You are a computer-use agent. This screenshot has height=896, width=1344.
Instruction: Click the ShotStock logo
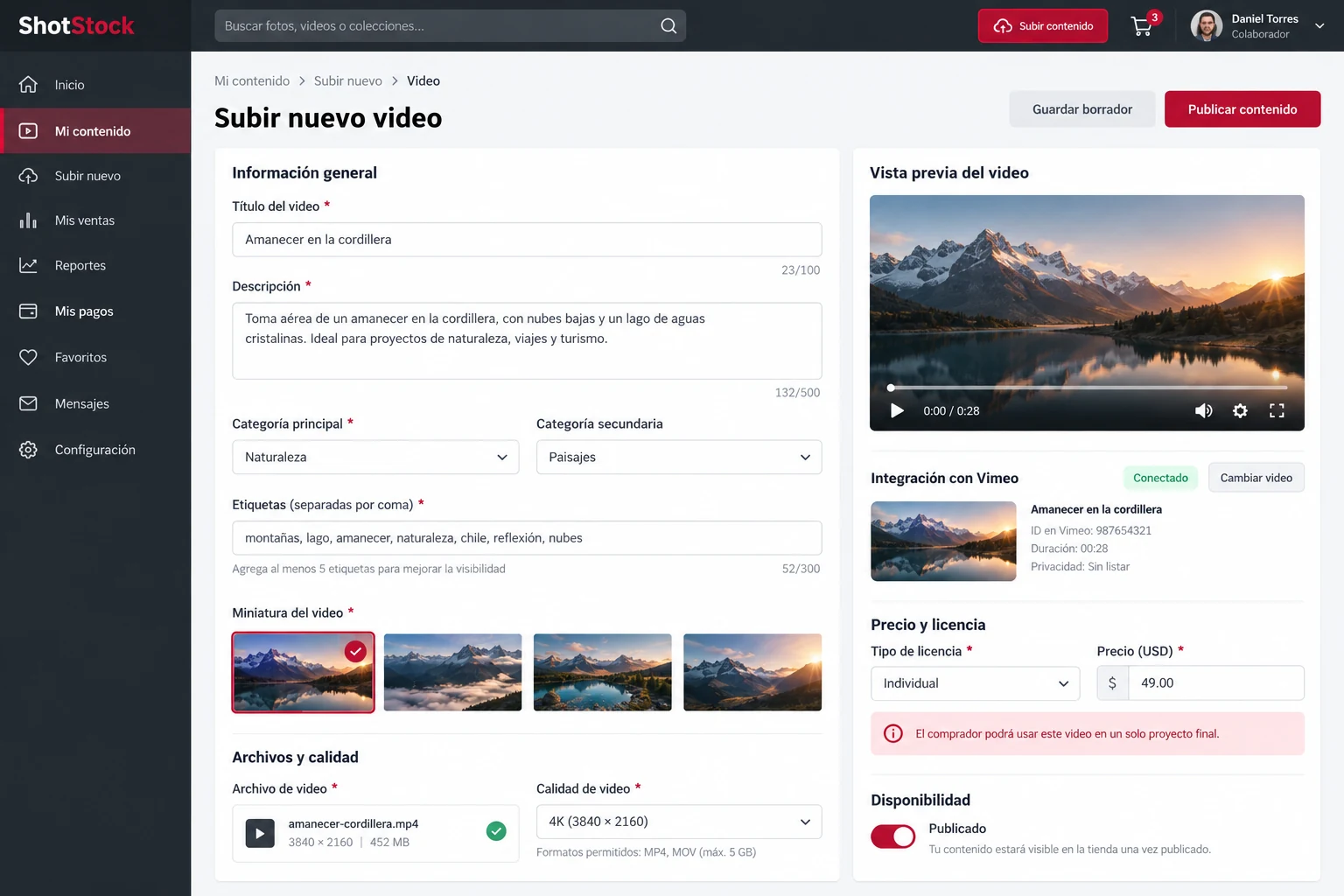(76, 25)
